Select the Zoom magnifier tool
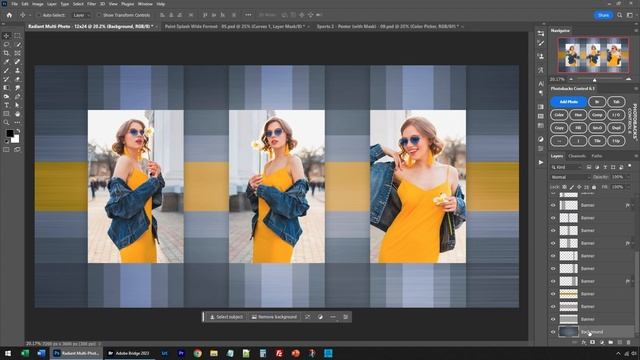The image size is (640, 360). [x=7, y=122]
